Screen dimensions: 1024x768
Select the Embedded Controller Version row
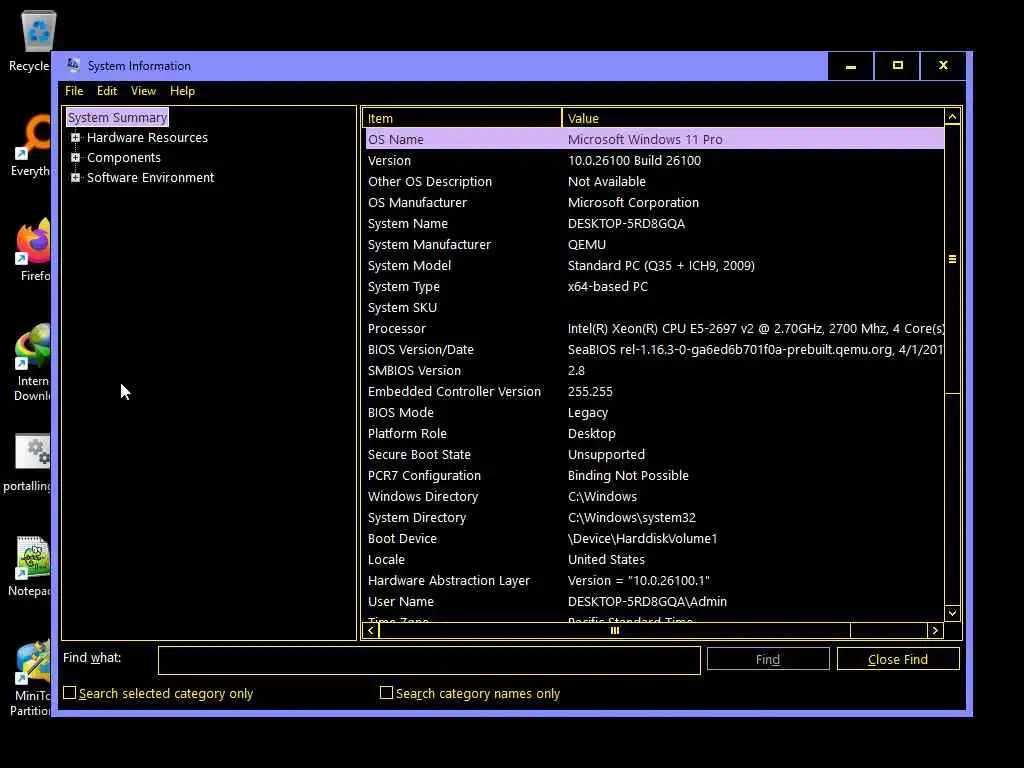click(x=654, y=391)
